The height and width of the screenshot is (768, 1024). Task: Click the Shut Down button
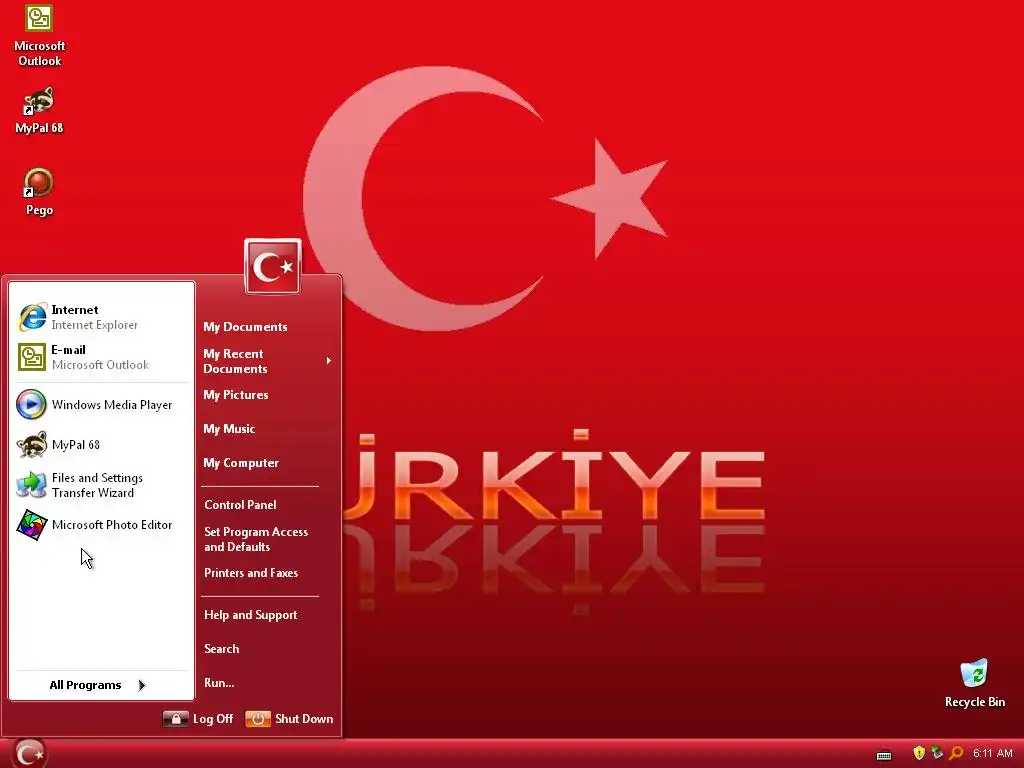click(x=289, y=719)
